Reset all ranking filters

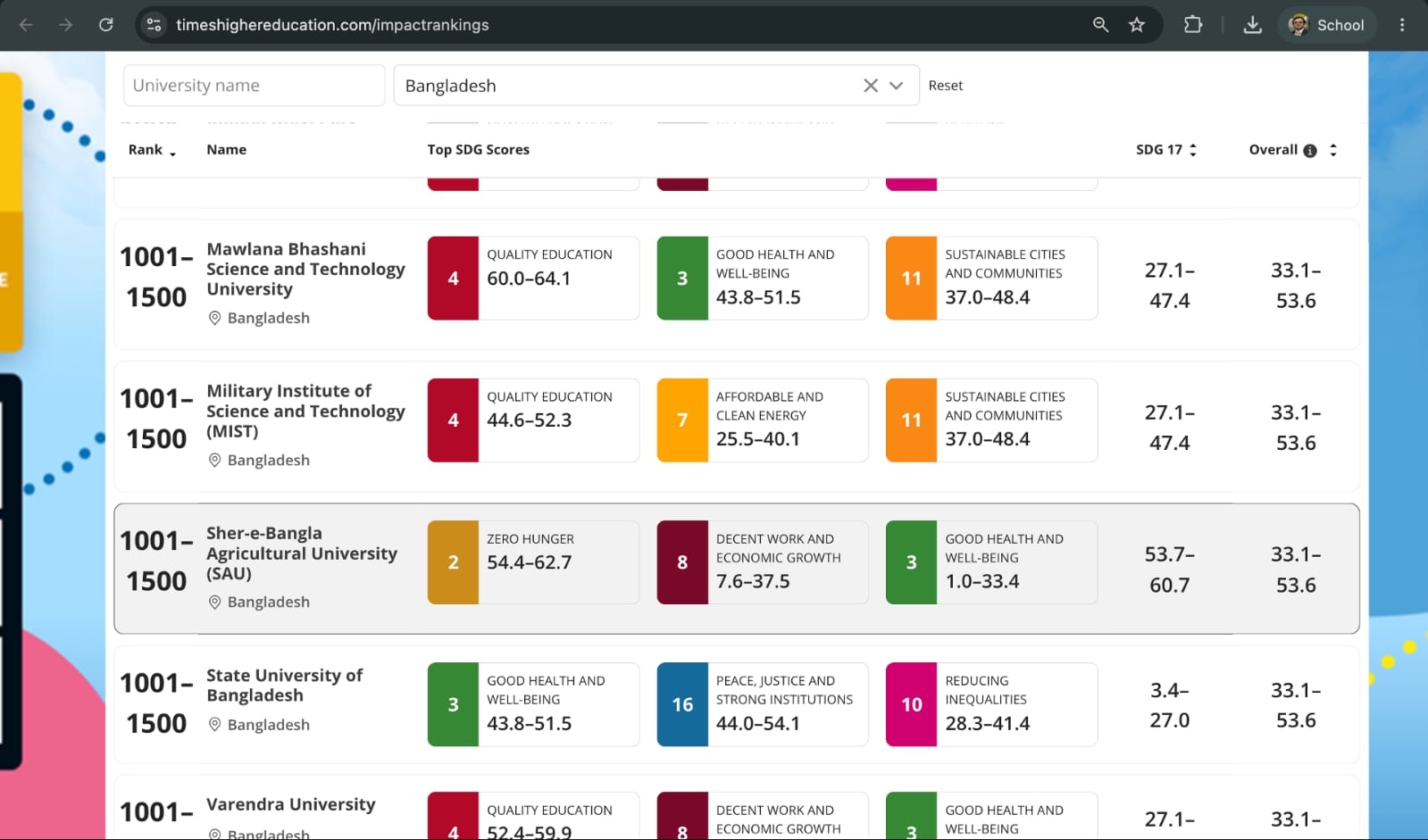tap(945, 86)
